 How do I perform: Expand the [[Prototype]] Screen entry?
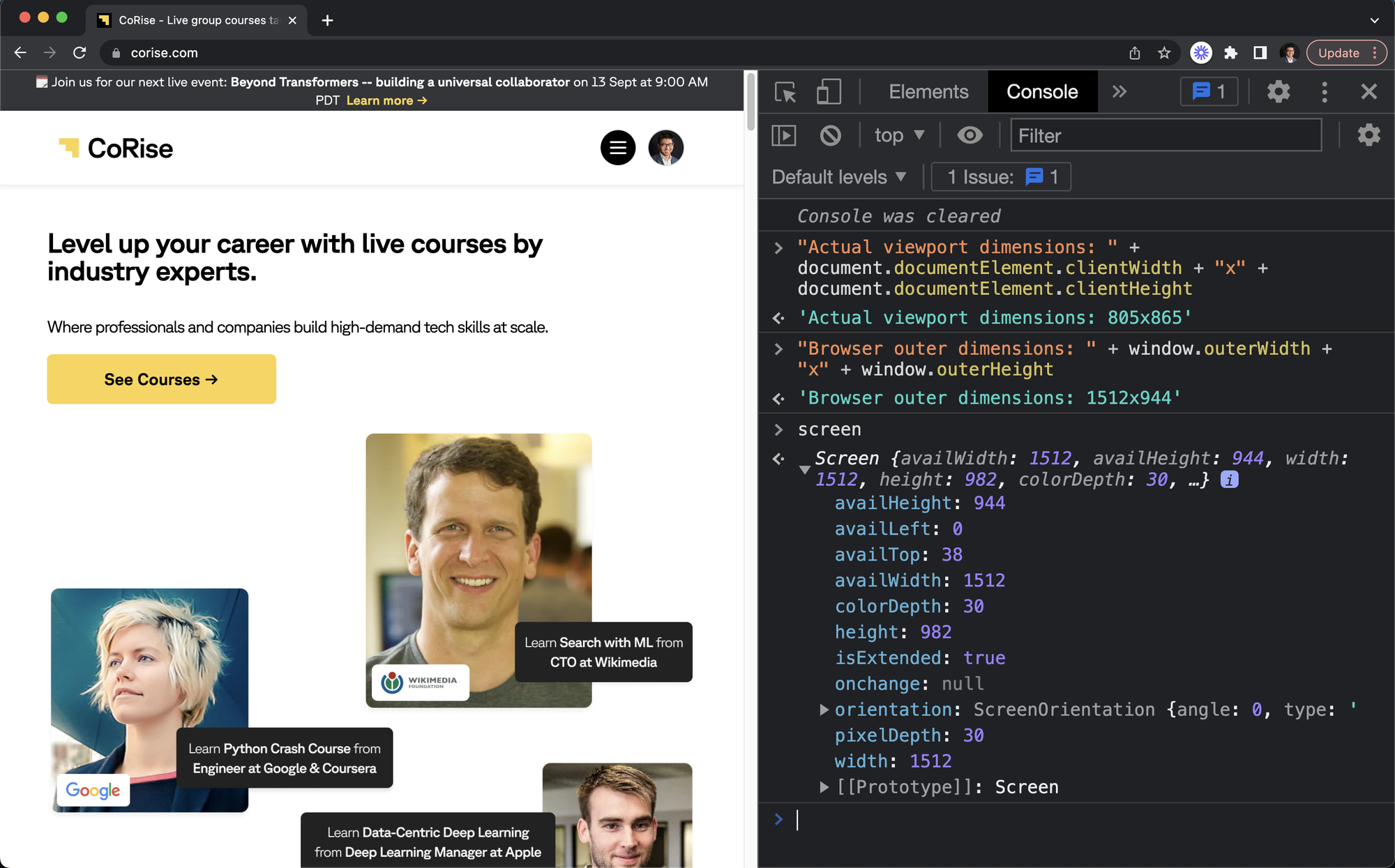(824, 787)
